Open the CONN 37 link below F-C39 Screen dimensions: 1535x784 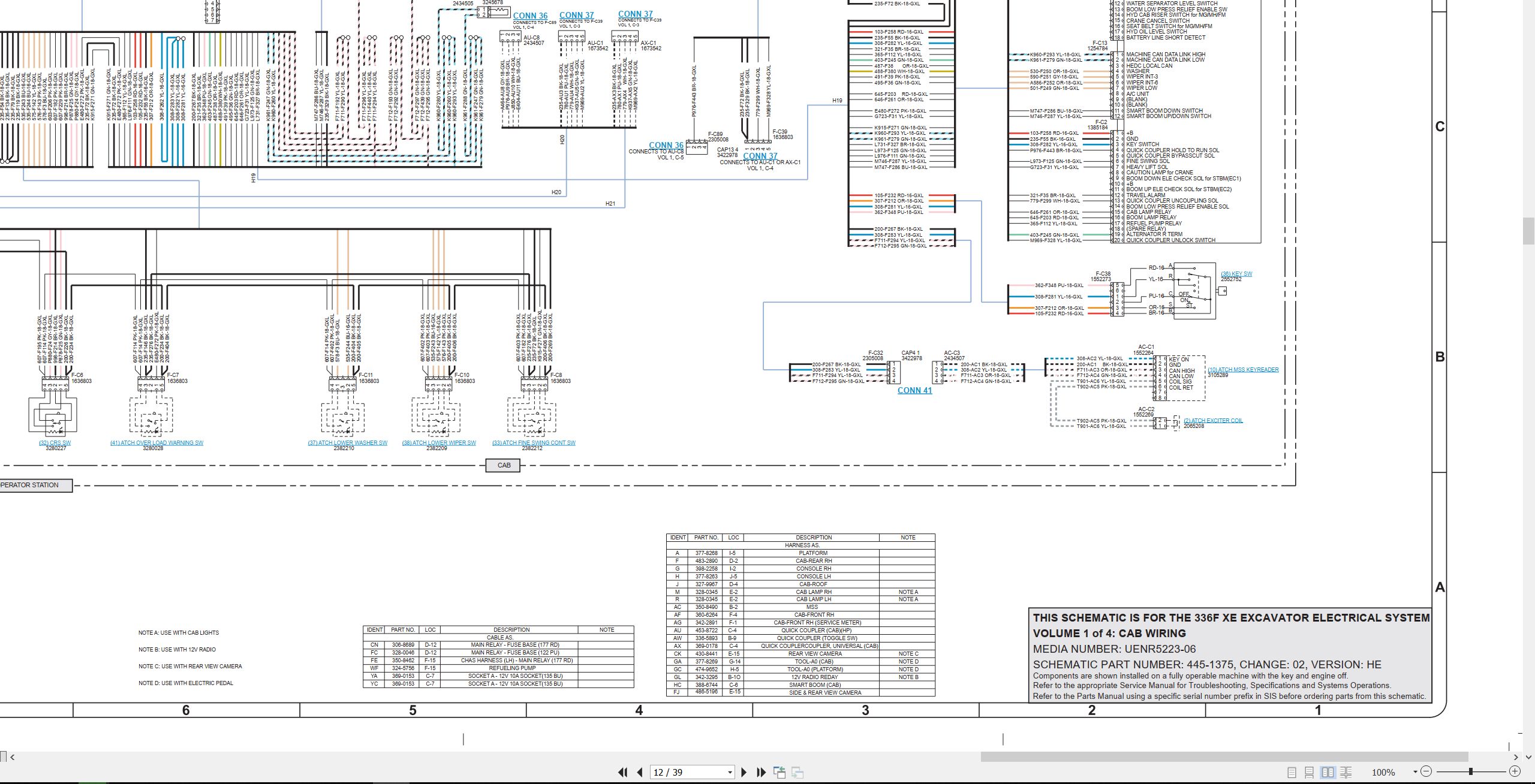tap(760, 156)
